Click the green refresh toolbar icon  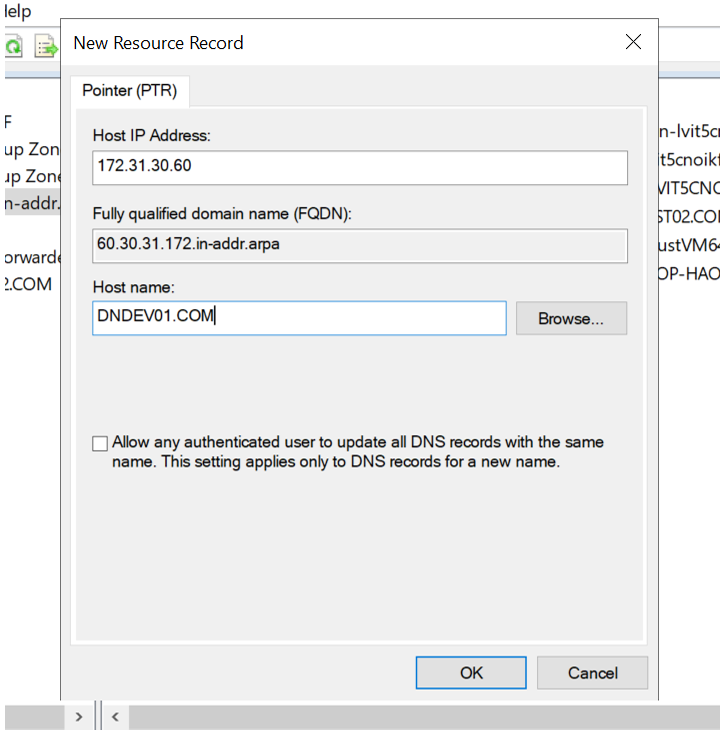pyautogui.click(x=13, y=47)
